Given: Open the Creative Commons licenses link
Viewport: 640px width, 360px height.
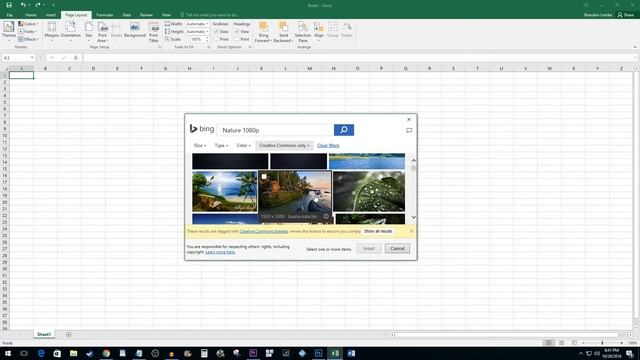Looking at the screenshot, I should tap(264, 231).
